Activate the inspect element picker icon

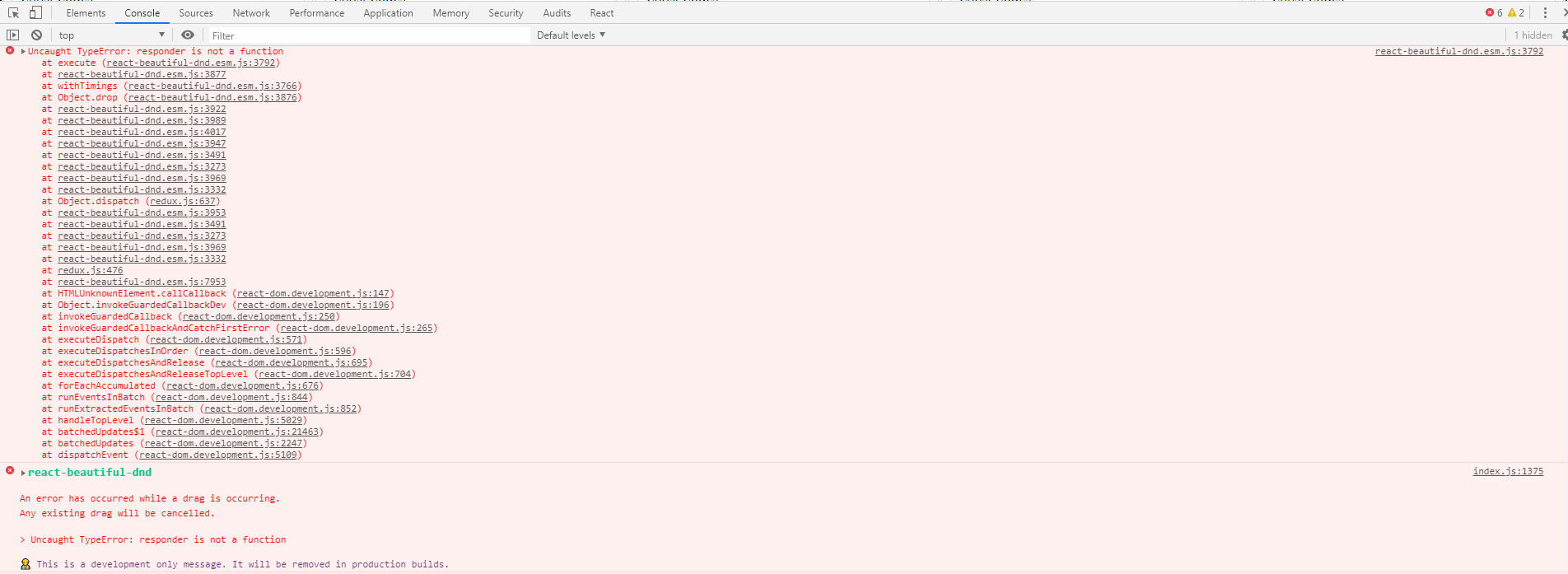pos(13,13)
